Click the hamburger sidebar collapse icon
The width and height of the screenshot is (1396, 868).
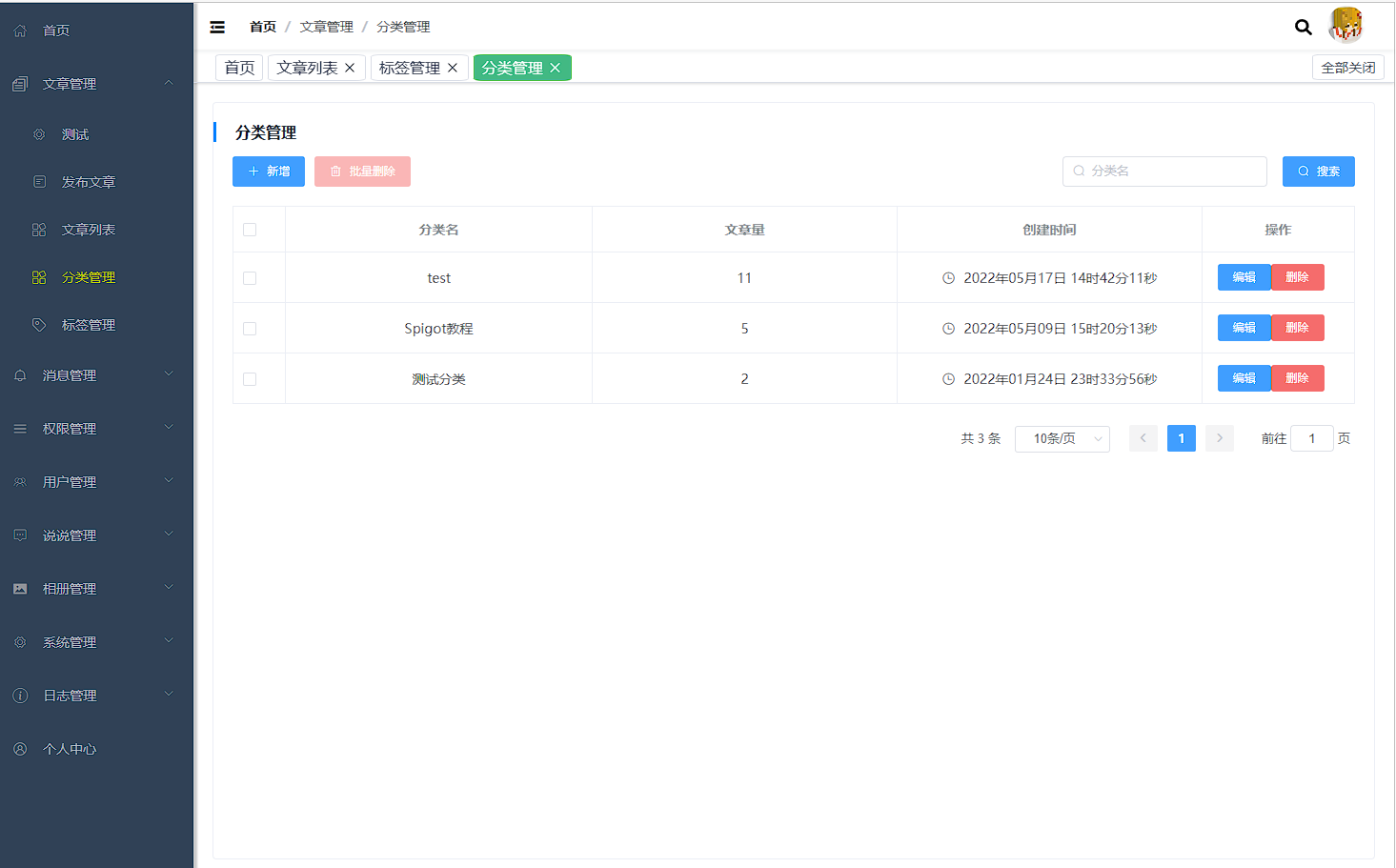pyautogui.click(x=217, y=27)
